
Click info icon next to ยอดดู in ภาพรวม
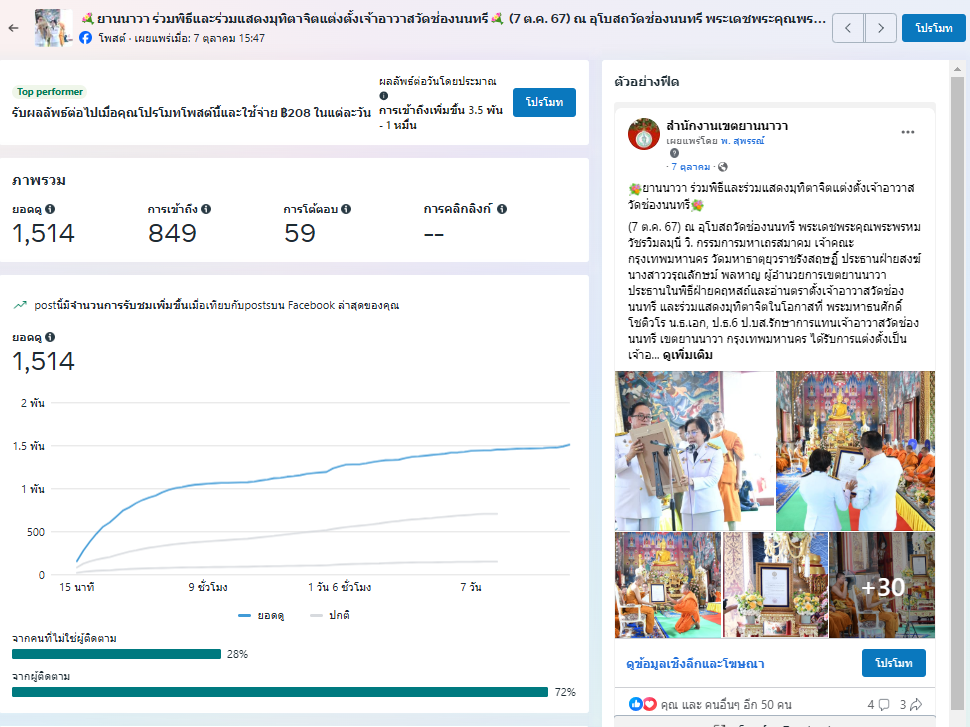pos(50,209)
